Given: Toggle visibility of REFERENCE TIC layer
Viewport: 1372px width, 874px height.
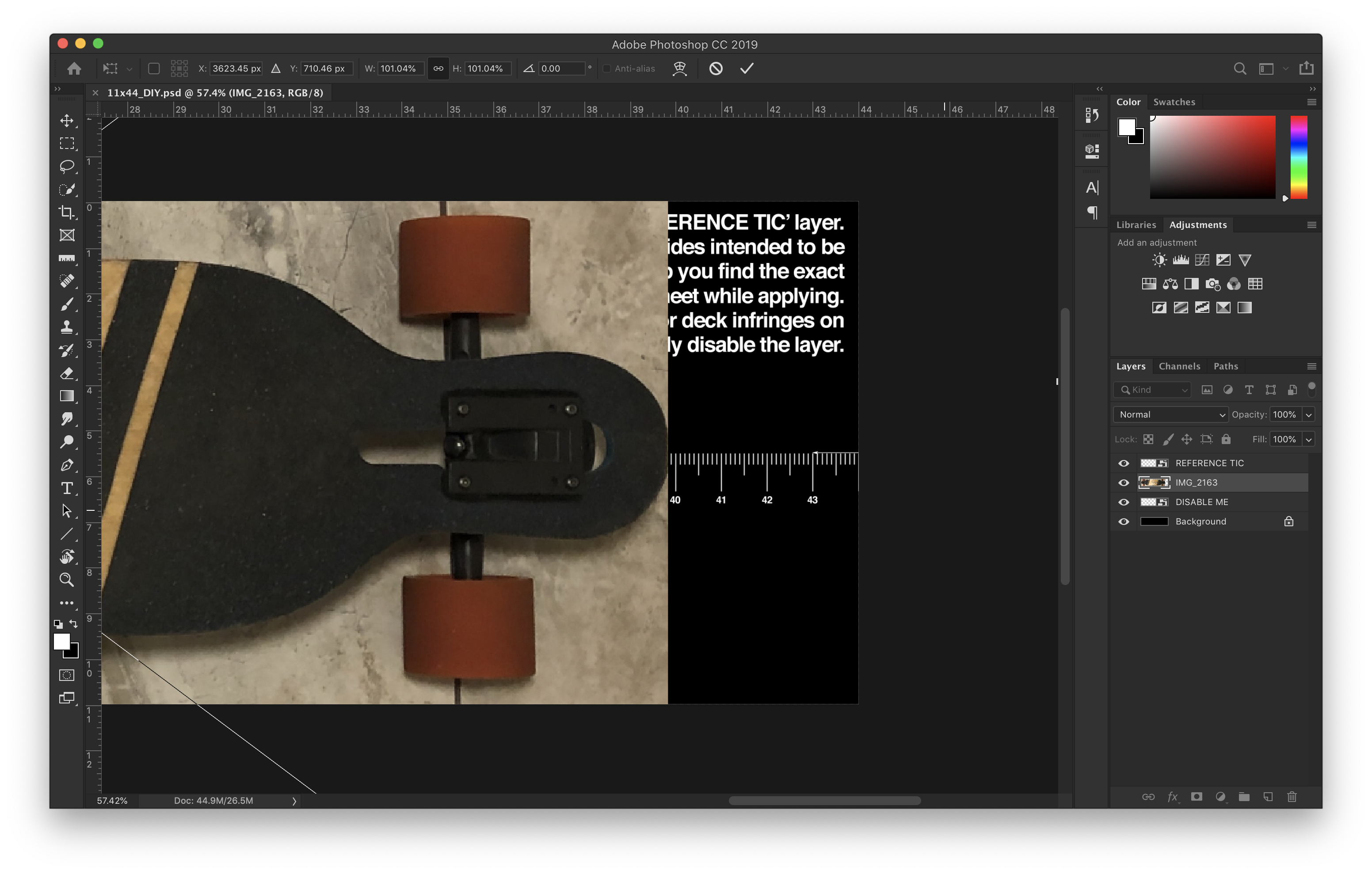Looking at the screenshot, I should (x=1123, y=462).
